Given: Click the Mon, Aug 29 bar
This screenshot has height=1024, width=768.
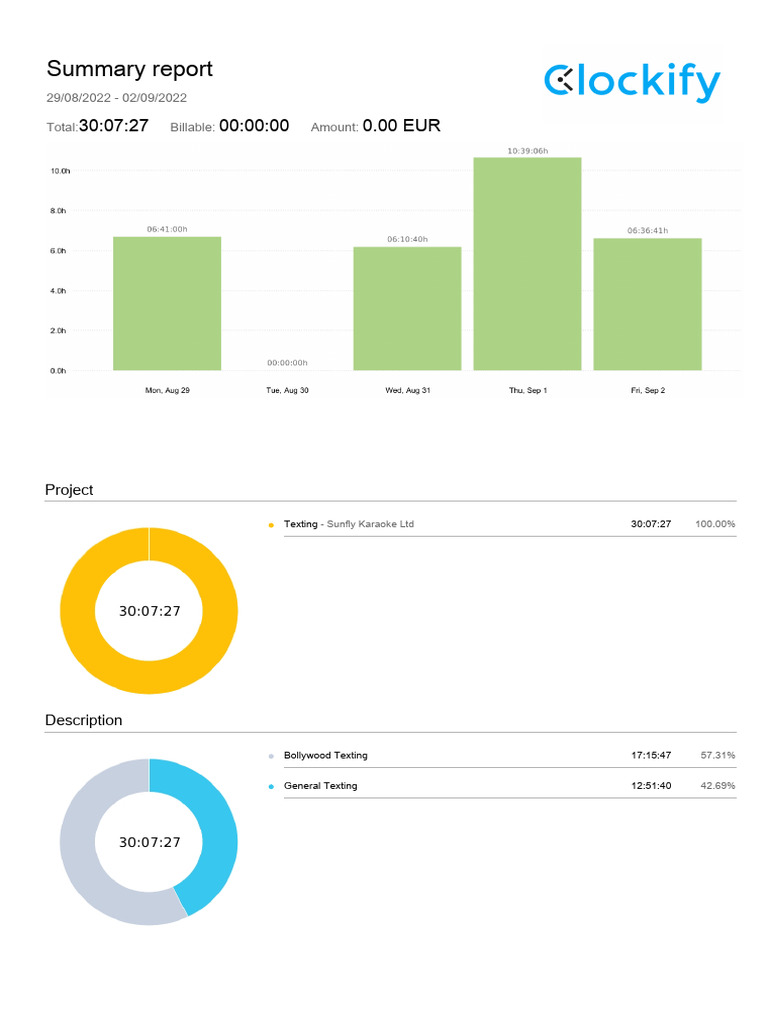Looking at the screenshot, I should (167, 304).
